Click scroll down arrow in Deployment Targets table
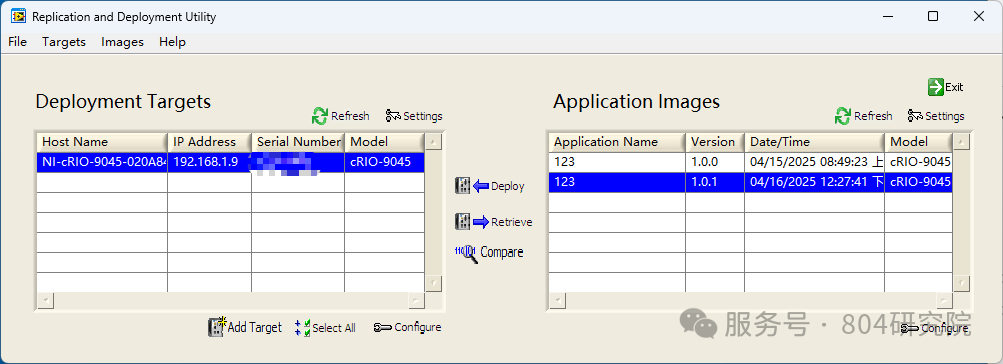The image size is (1003, 364). click(x=434, y=283)
